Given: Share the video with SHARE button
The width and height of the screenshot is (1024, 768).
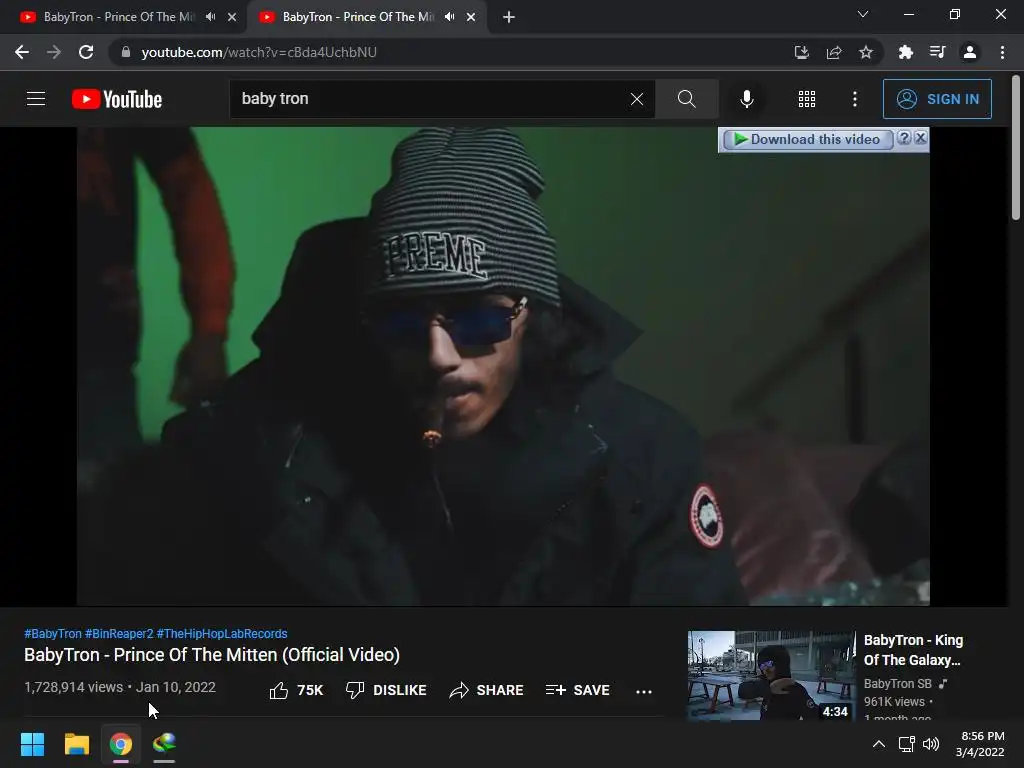Looking at the screenshot, I should (x=487, y=690).
